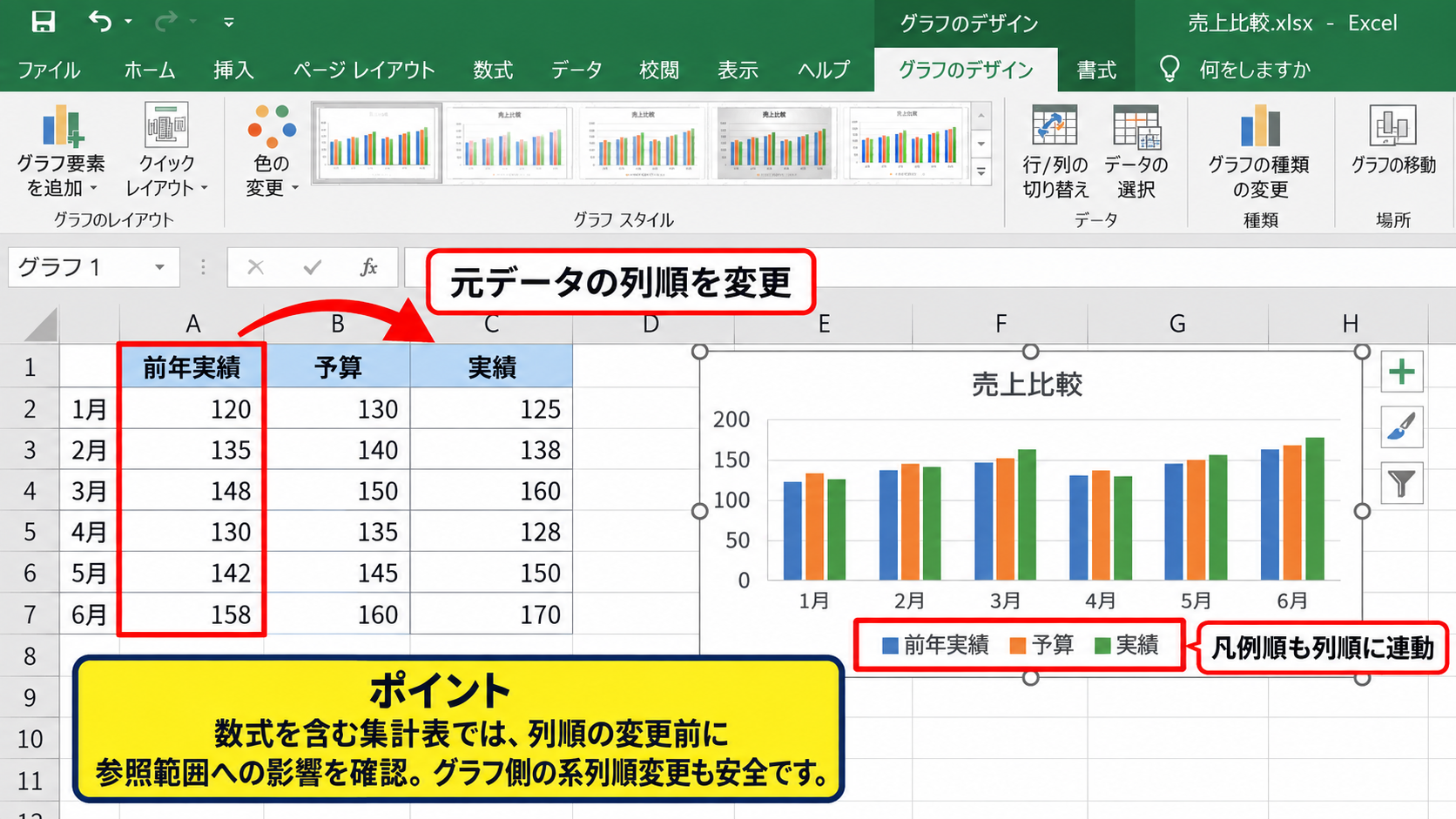Switch to the ホーム tab
Screen dimensions: 1456x819
[150, 70]
